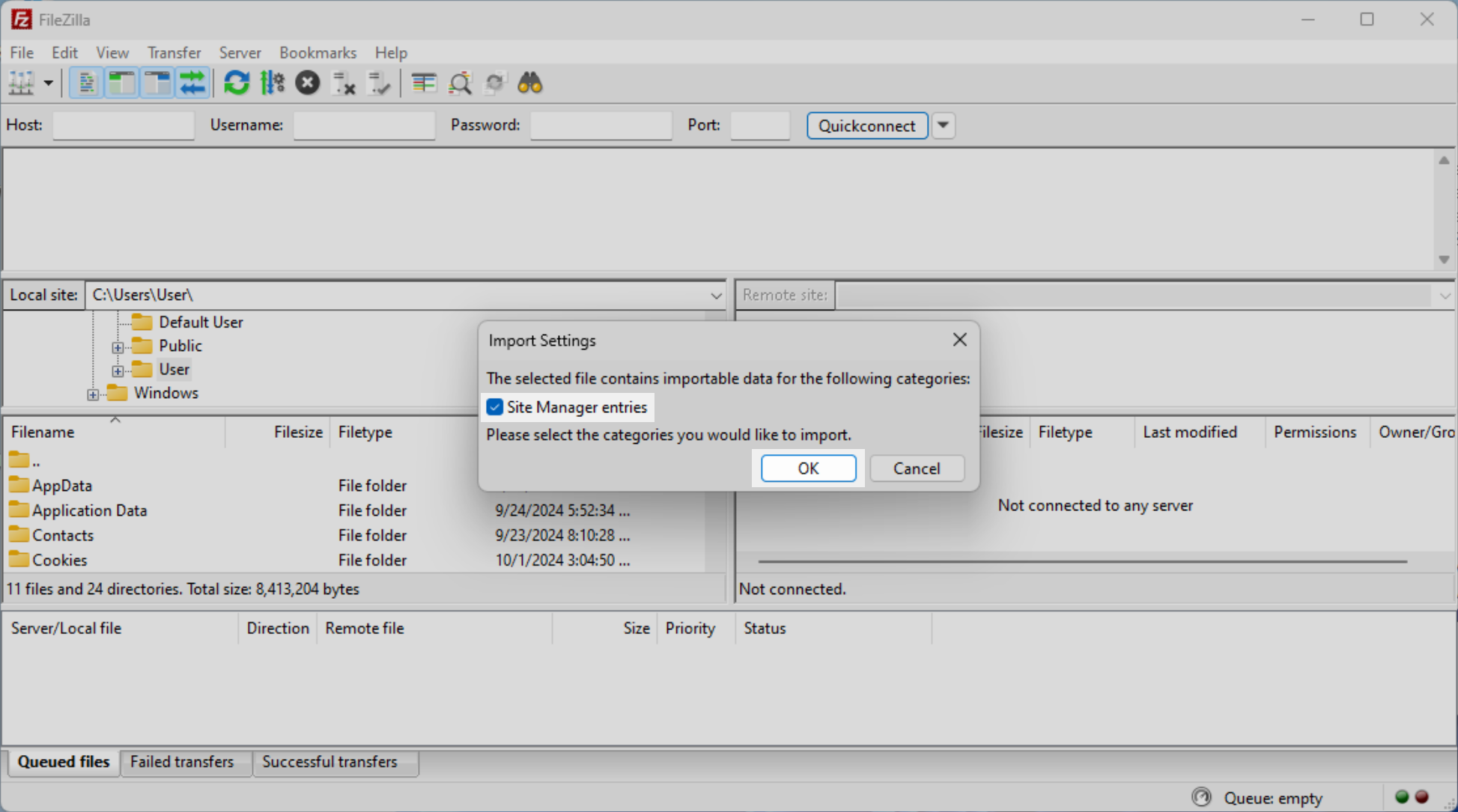Click inside the Host input field
1458x812 pixels.
(123, 125)
